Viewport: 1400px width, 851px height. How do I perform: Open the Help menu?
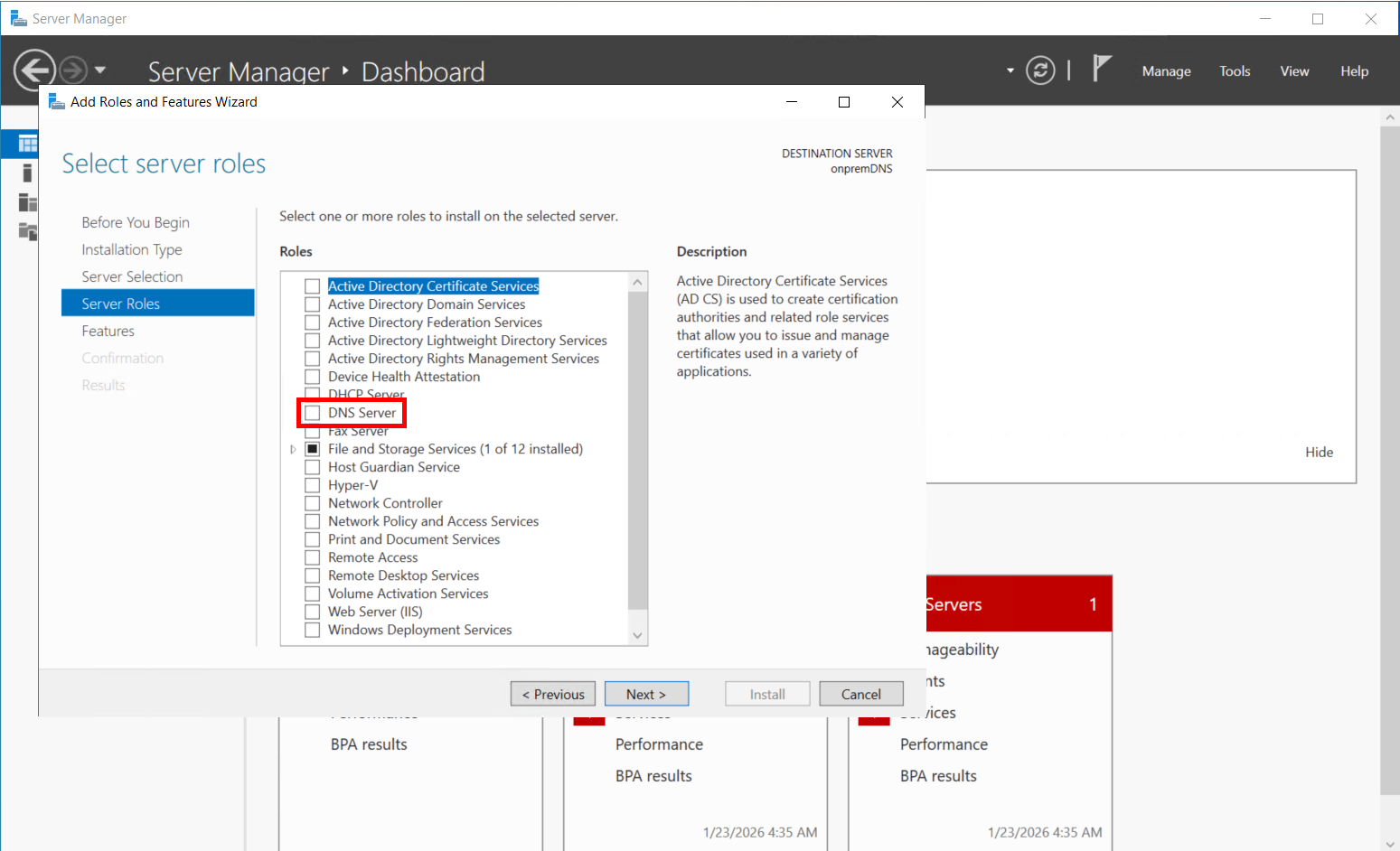point(1354,71)
